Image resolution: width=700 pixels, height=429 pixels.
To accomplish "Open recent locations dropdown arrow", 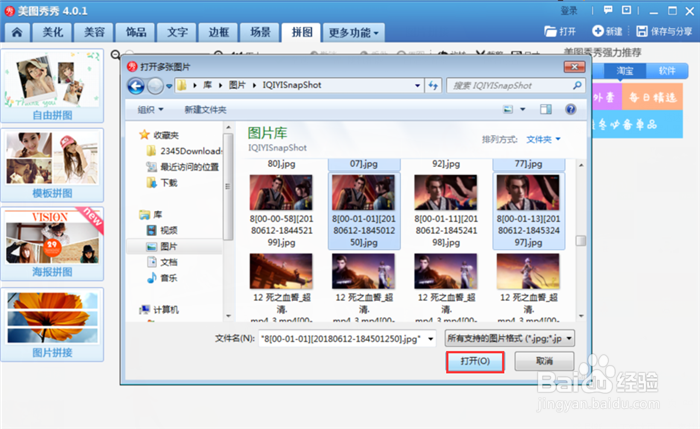I will [x=169, y=86].
